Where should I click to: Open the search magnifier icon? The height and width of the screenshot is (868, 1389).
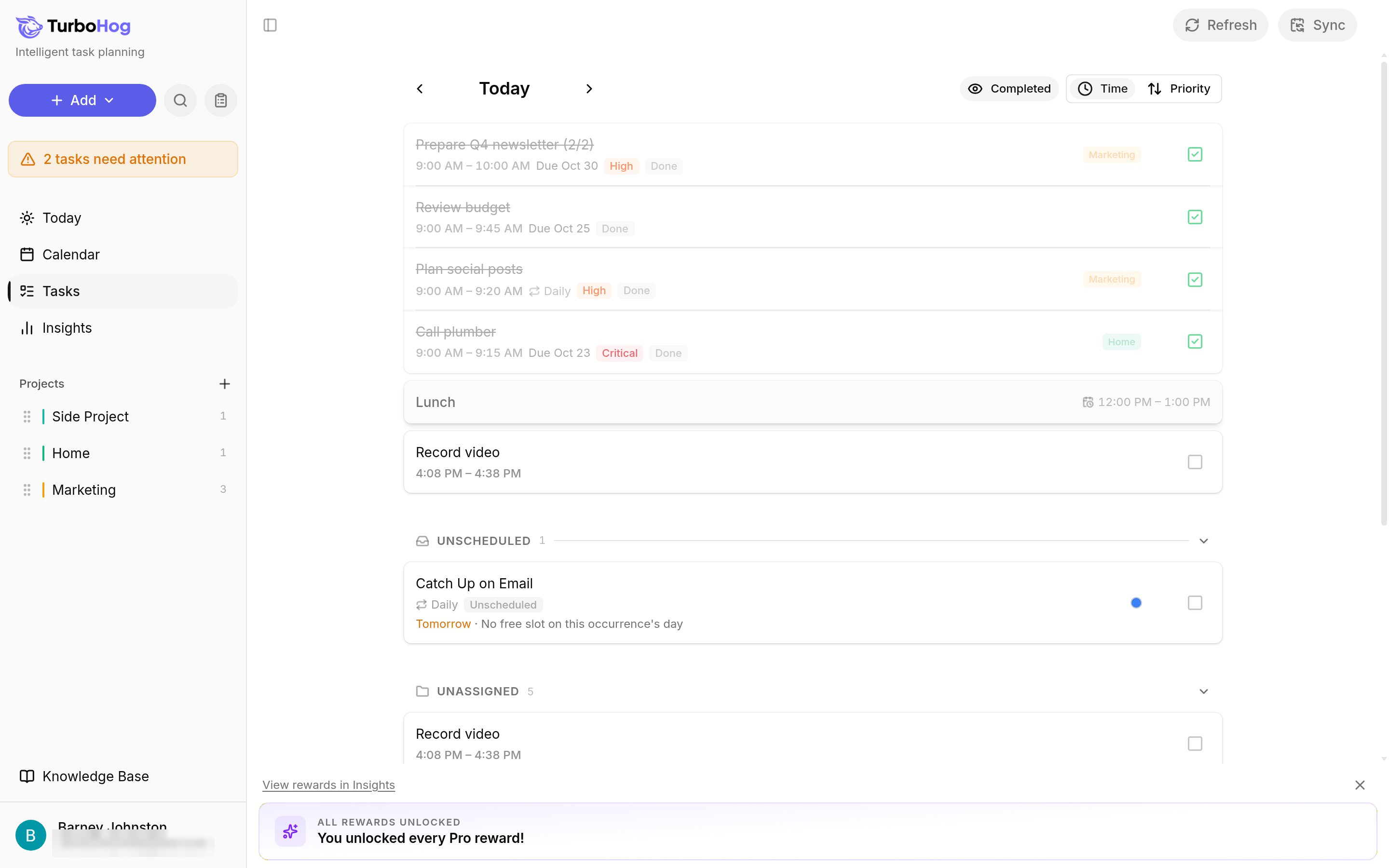tap(180, 100)
